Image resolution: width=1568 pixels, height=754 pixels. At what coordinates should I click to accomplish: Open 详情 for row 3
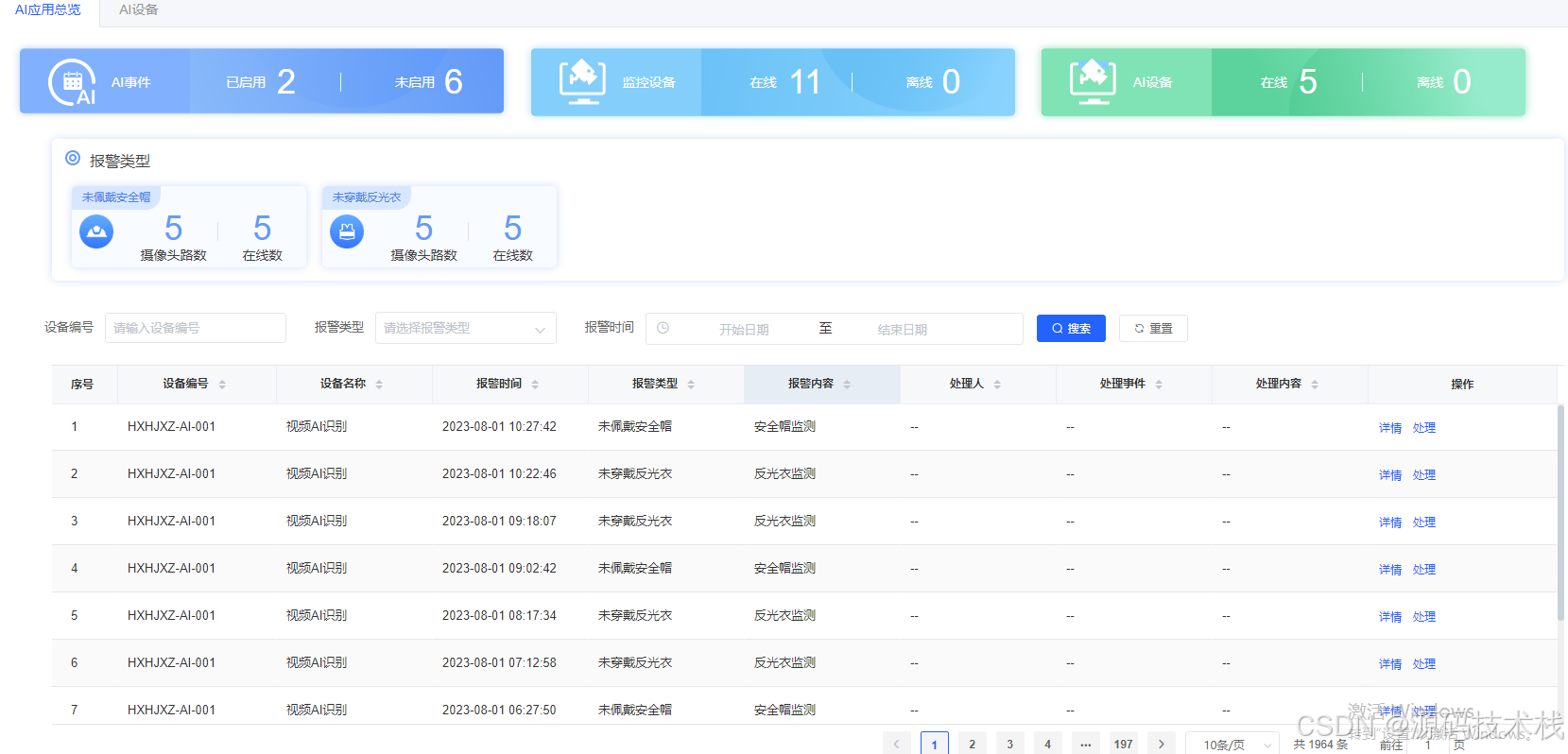point(1390,523)
